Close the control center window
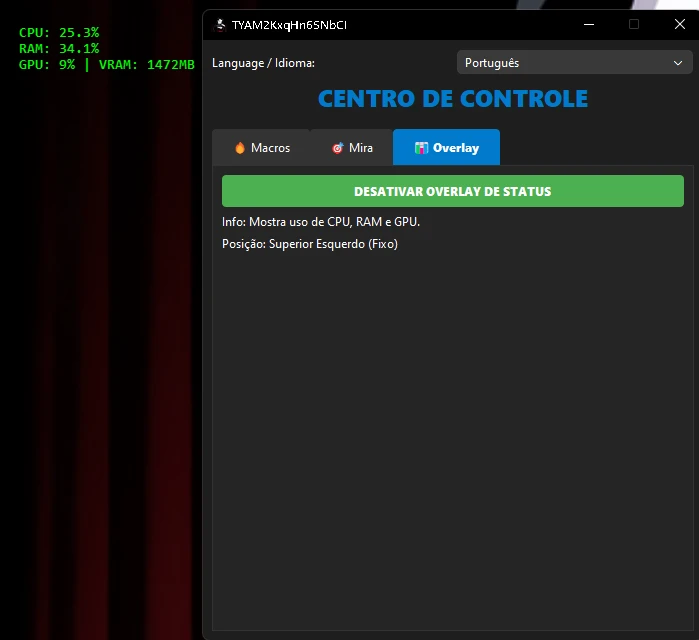The width and height of the screenshot is (699, 640). click(679, 24)
